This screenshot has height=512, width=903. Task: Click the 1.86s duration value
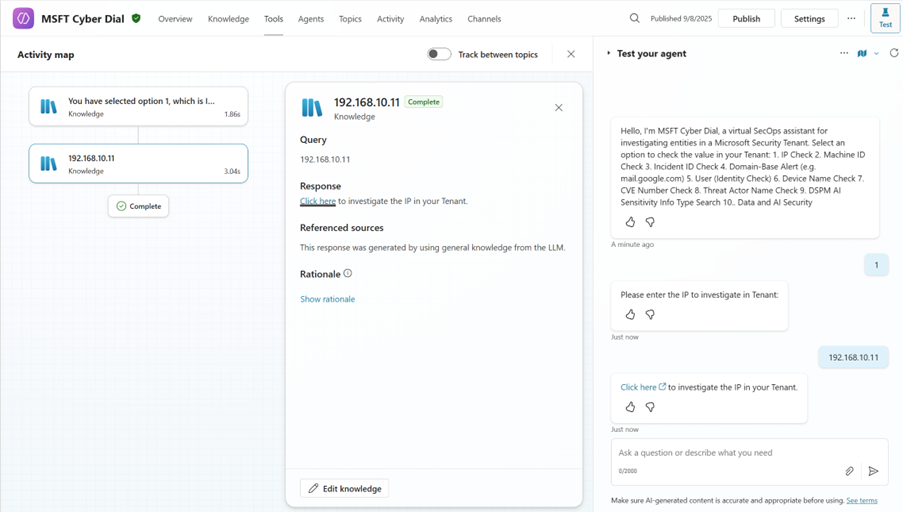click(232, 114)
